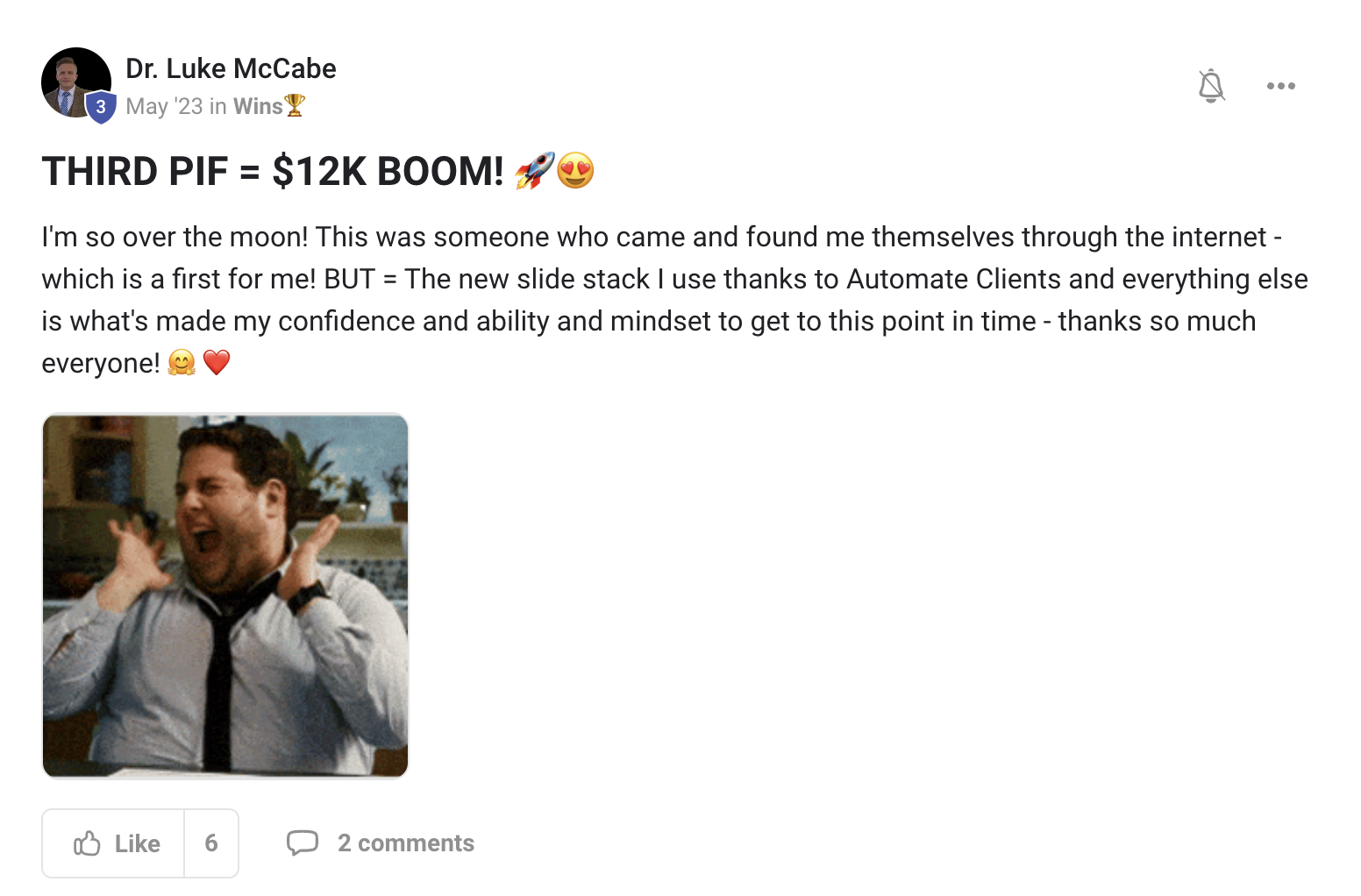Open the three-dot post options menu

(x=1280, y=86)
